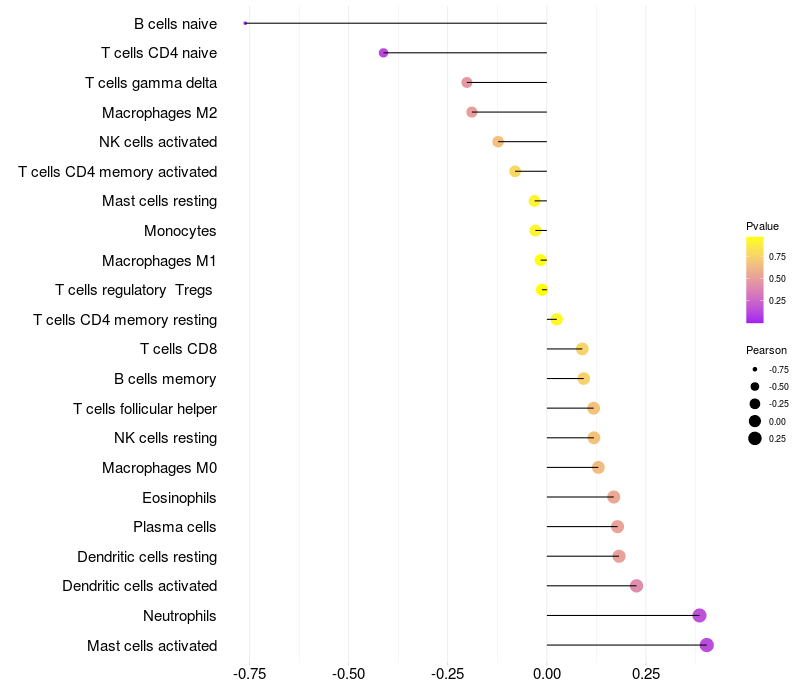Click the Pvalue color gradient bar
The width and height of the screenshot is (800, 700).
(755, 280)
